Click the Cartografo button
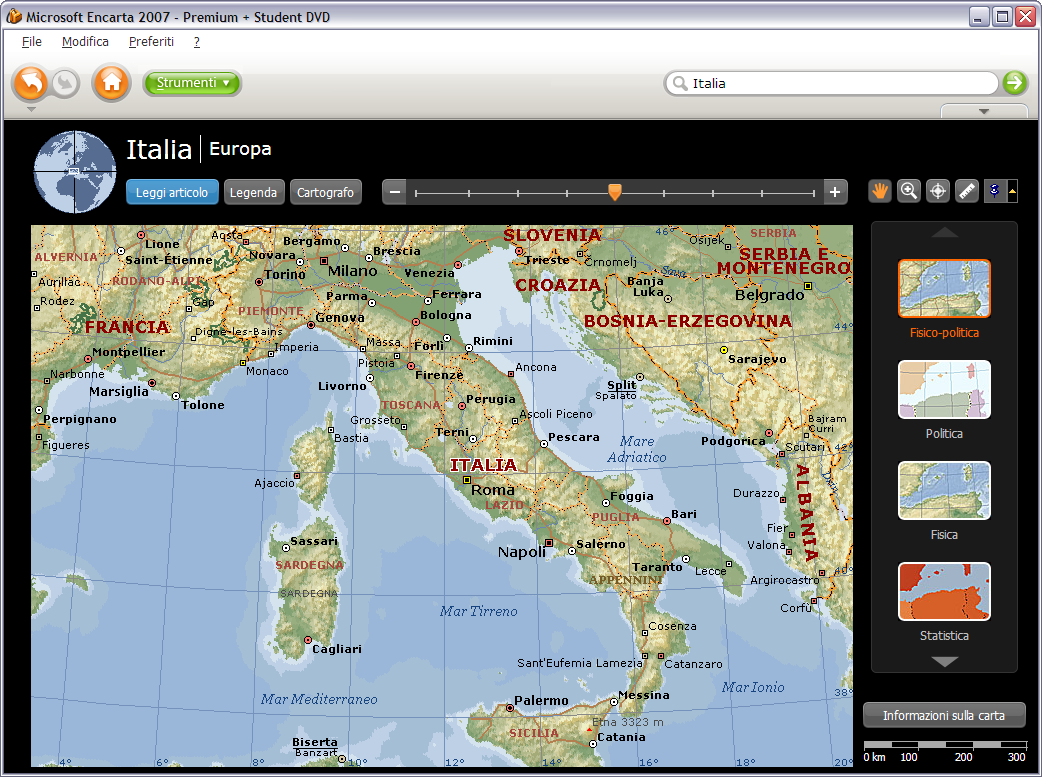1042x777 pixels. pyautogui.click(x=325, y=192)
